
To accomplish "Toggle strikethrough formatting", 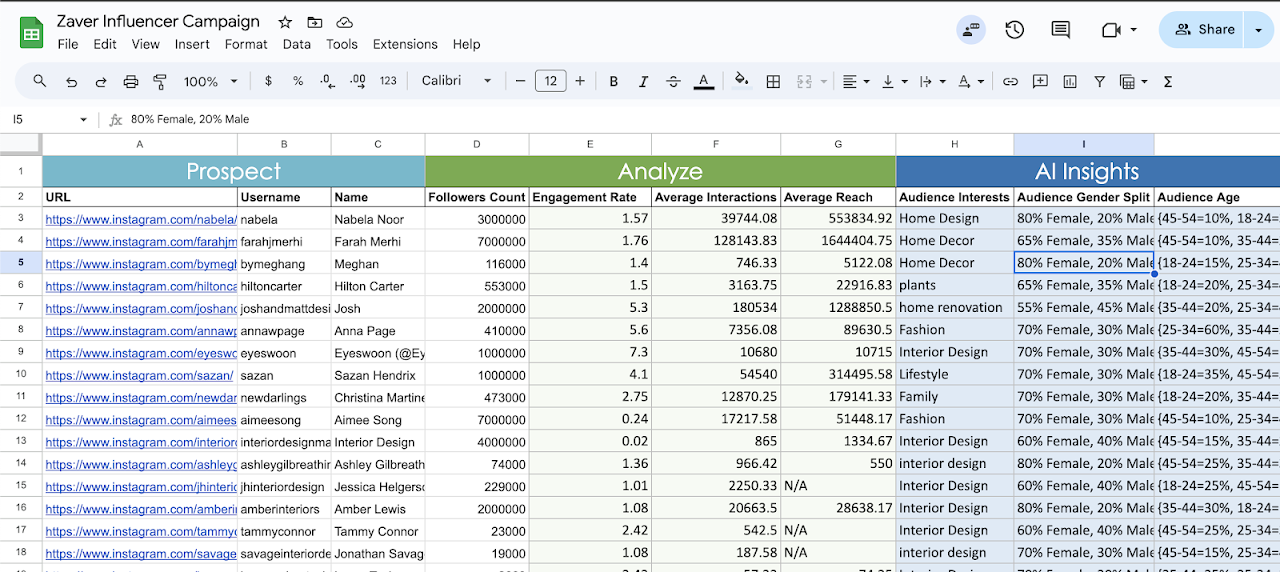I will pyautogui.click(x=673, y=81).
